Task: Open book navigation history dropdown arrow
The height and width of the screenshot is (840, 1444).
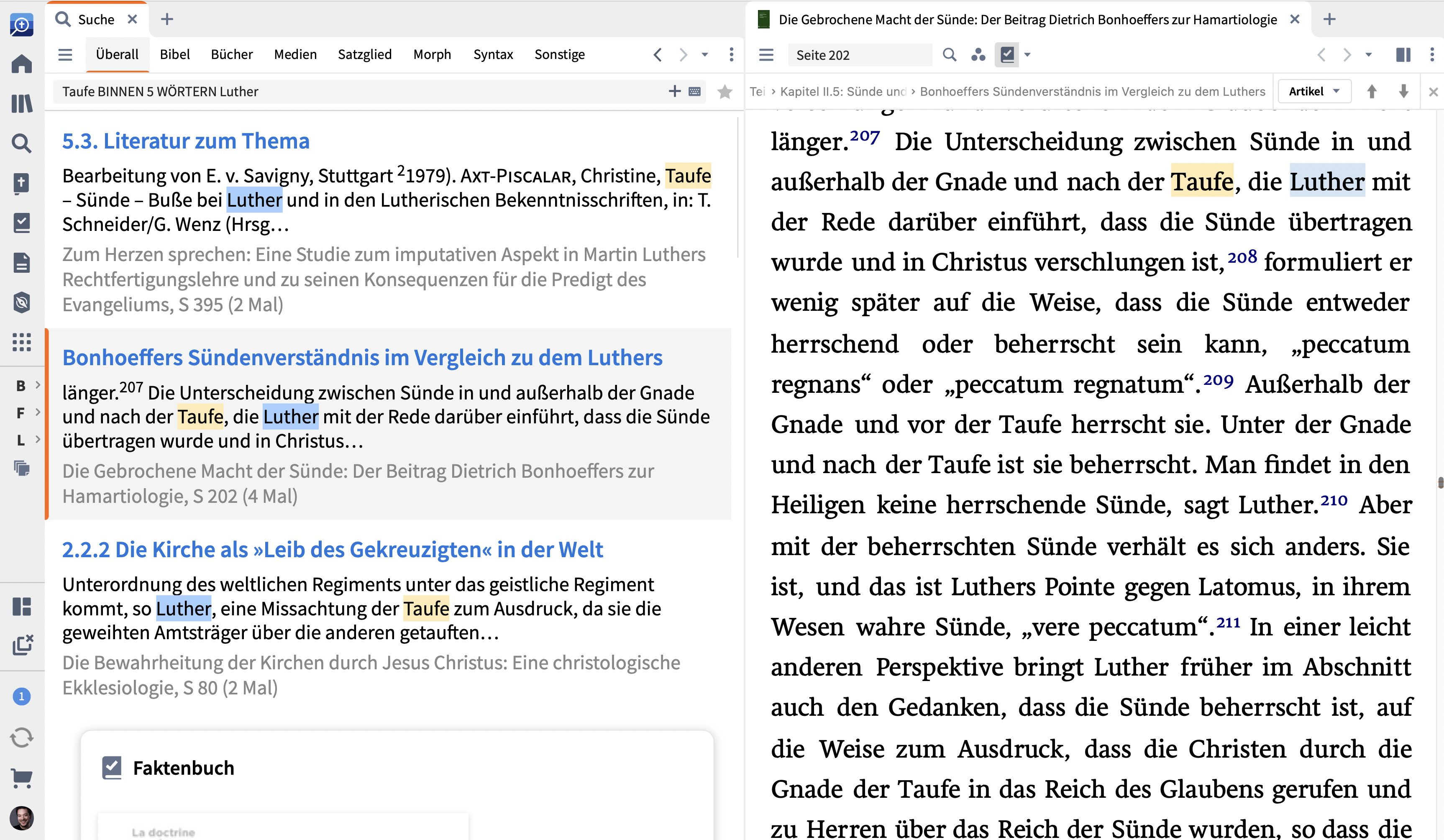Action: pos(1368,55)
